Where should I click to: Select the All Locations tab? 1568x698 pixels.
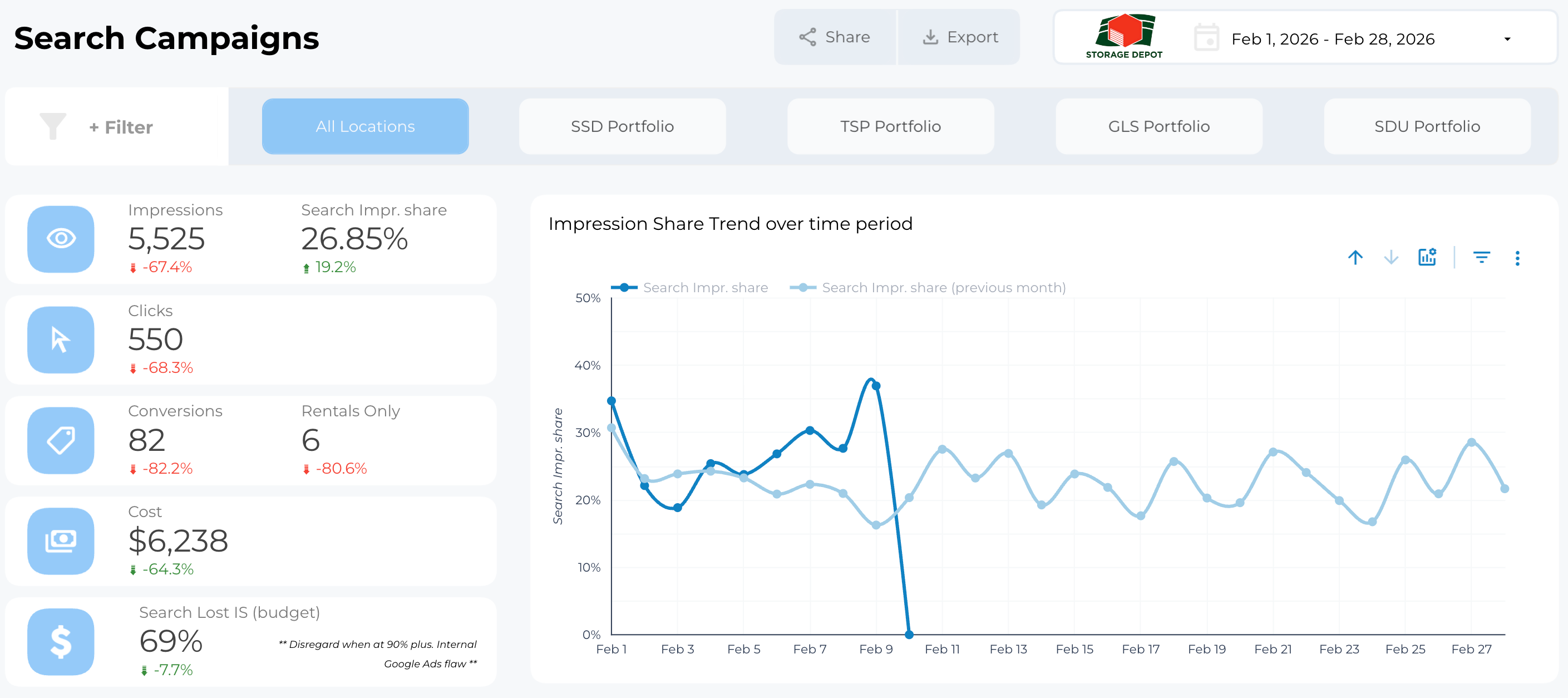click(x=365, y=126)
